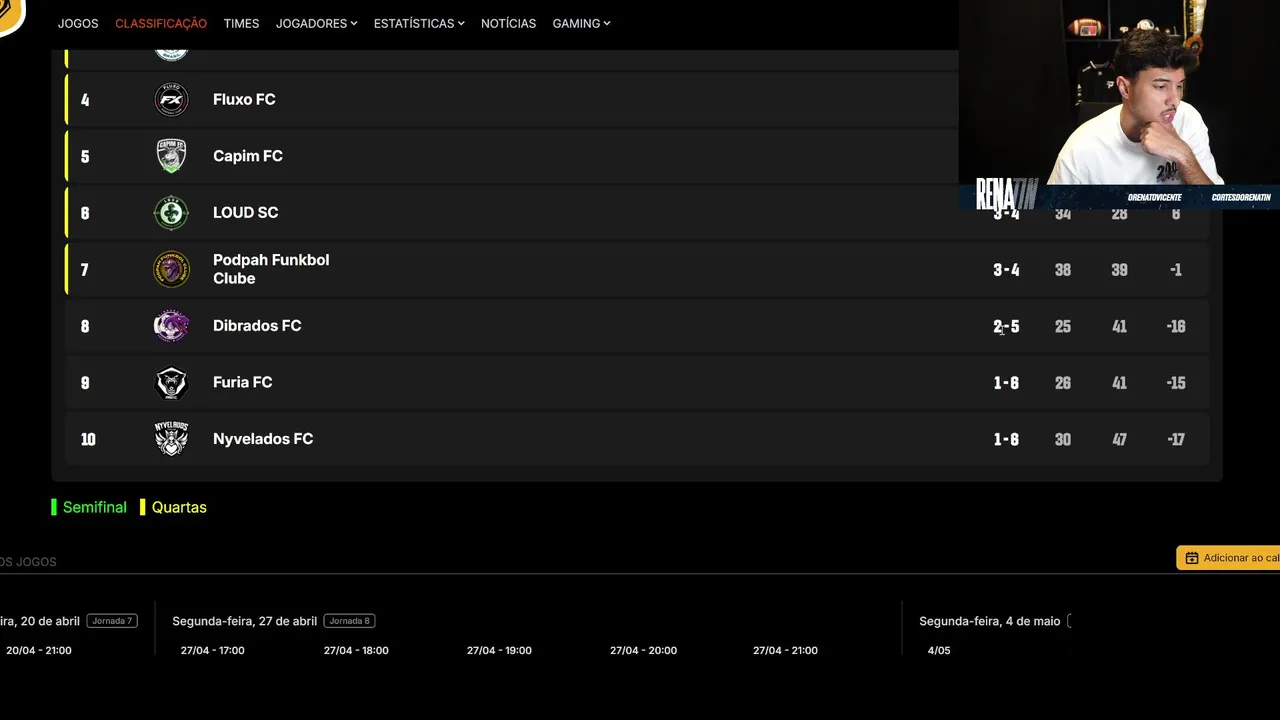Select the 27/04 - 20:00 match slot
Screen dimensions: 1280x720
click(643, 650)
